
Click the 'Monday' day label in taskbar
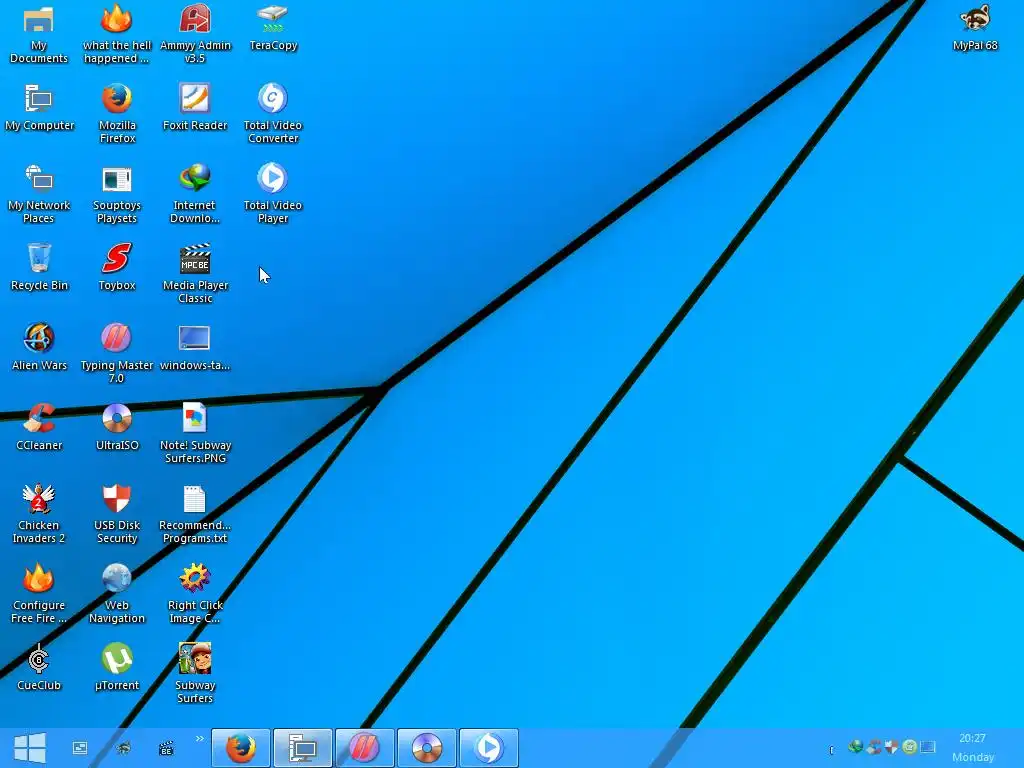973,758
